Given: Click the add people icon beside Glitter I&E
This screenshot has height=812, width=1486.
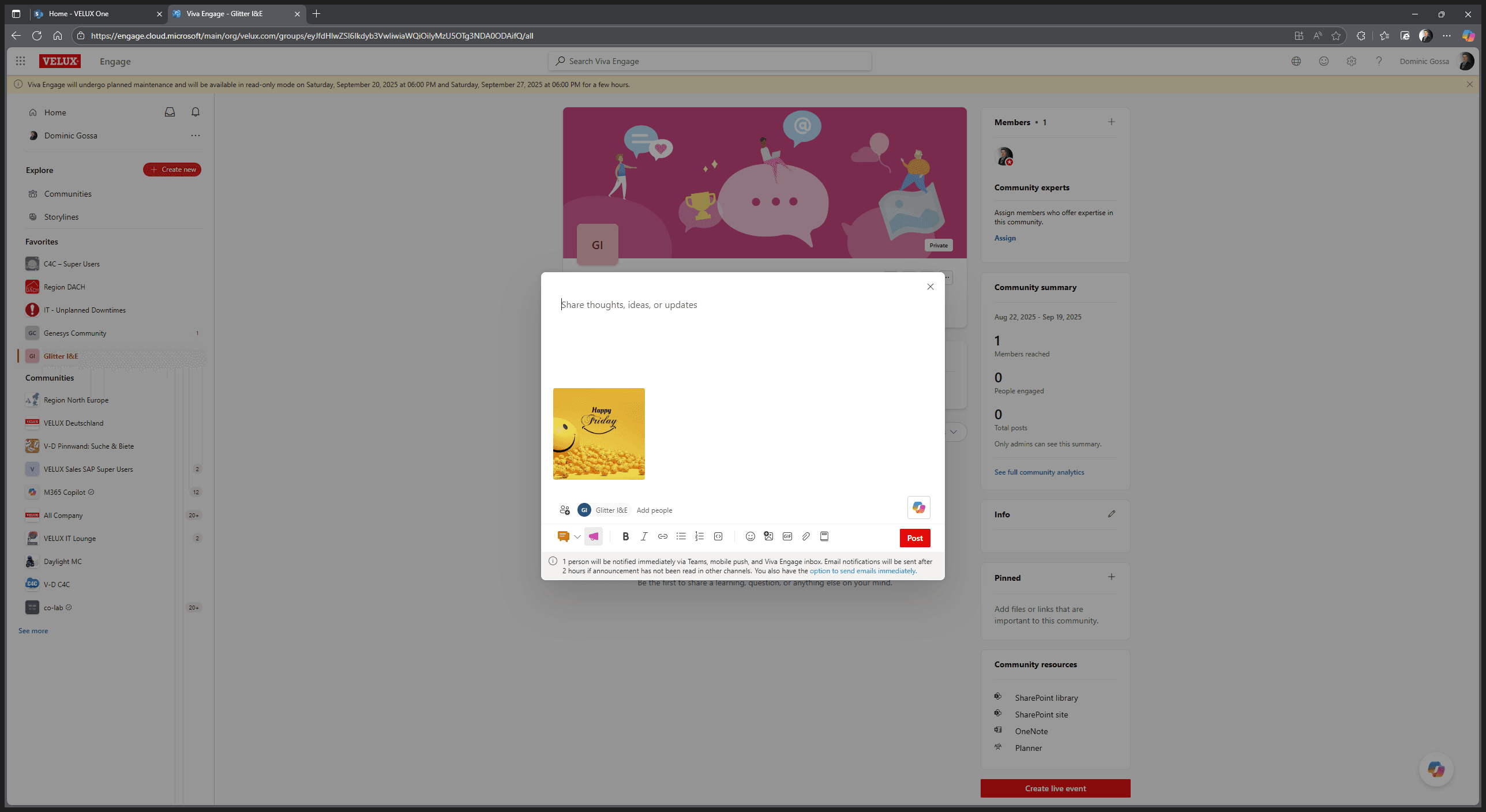Looking at the screenshot, I should 565,510.
